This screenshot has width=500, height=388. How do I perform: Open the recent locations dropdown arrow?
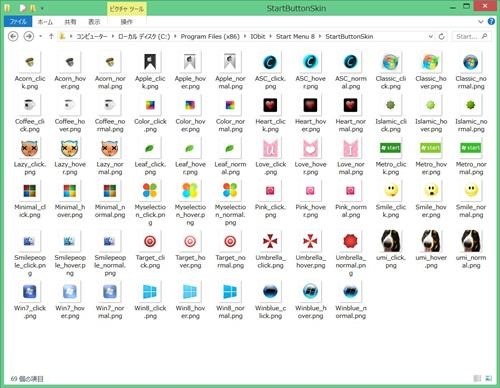(x=41, y=36)
